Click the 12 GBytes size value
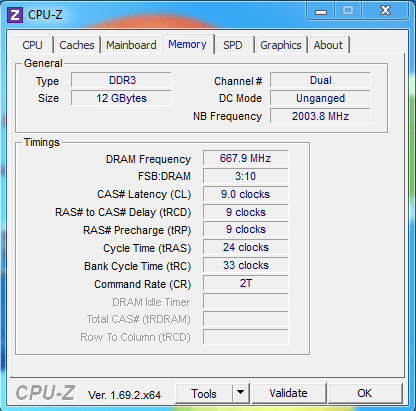416x411 pixels. point(121,98)
